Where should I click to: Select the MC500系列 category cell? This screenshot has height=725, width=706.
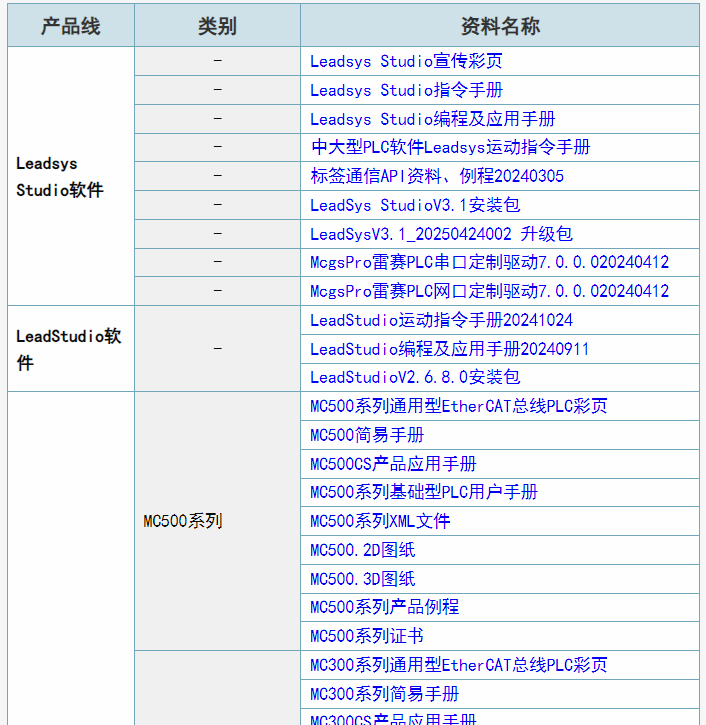pyautogui.click(x=217, y=521)
